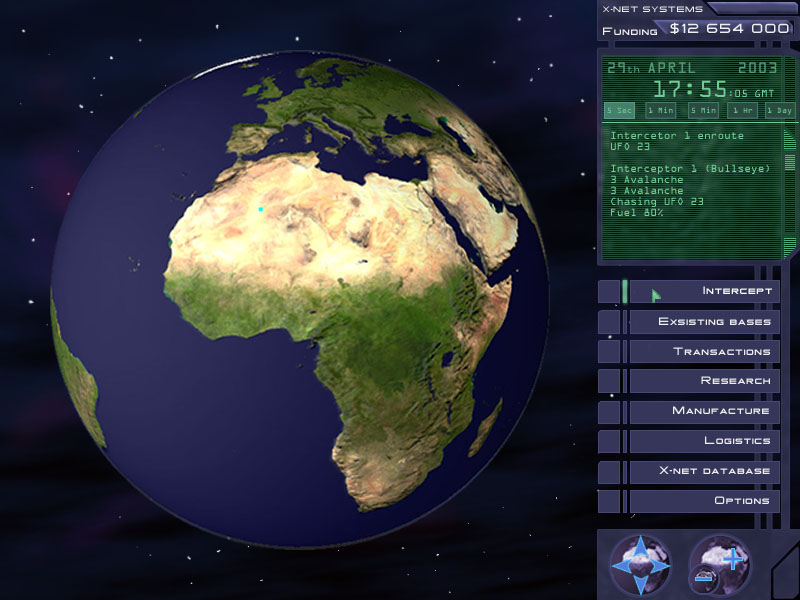This screenshot has height=600, width=800.
Task: Rotate the globe right with the right arrow
Action: click(660, 565)
